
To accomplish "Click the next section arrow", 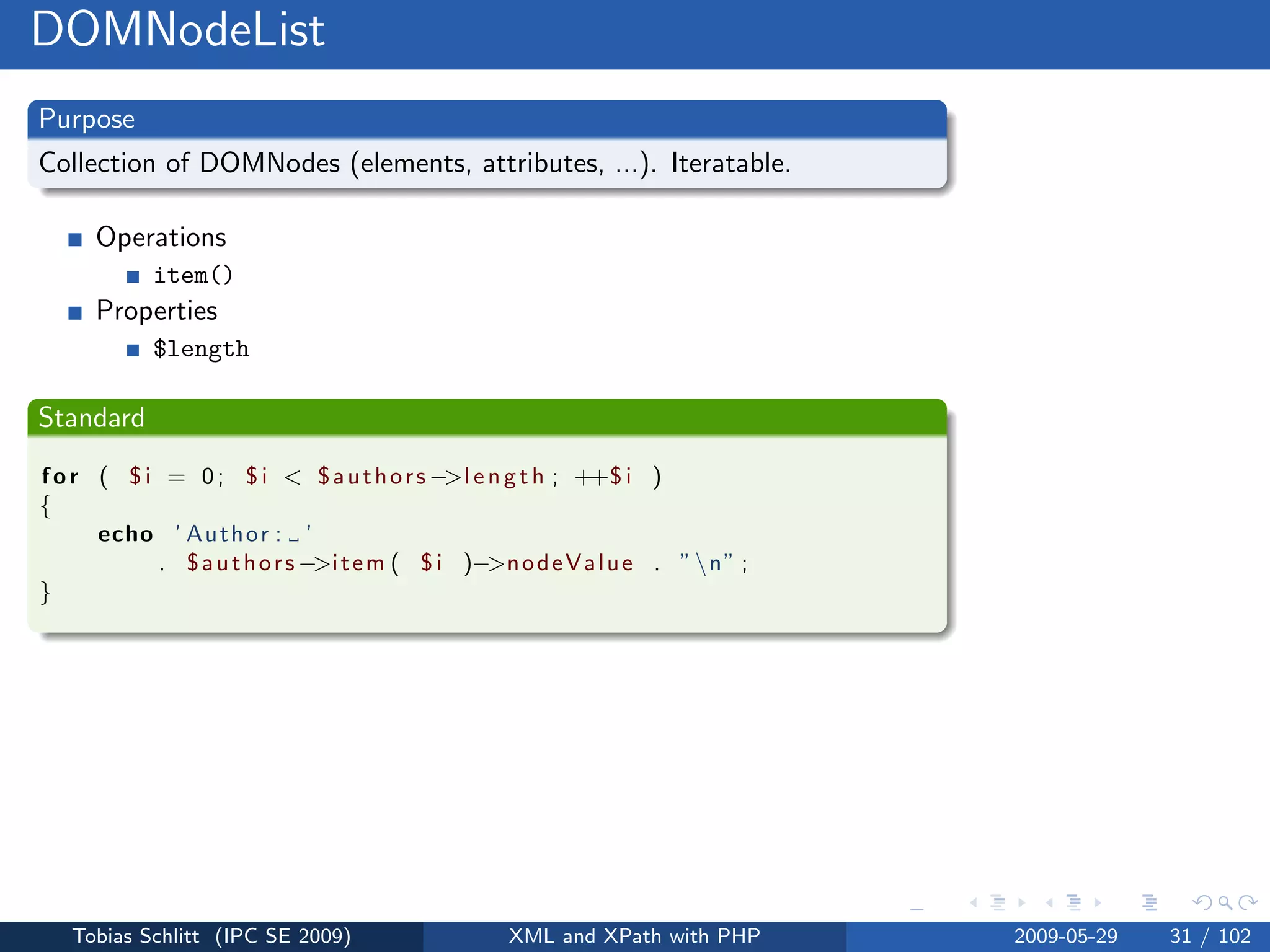I will pos(1098,903).
